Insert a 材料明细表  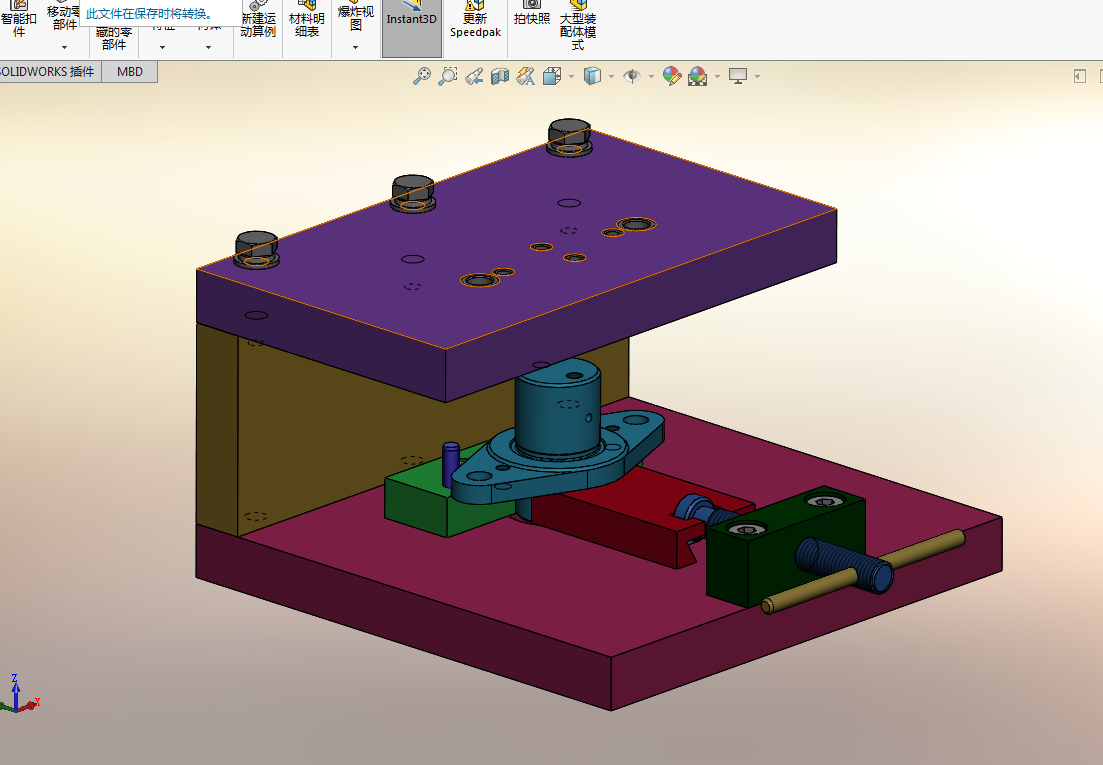point(307,21)
